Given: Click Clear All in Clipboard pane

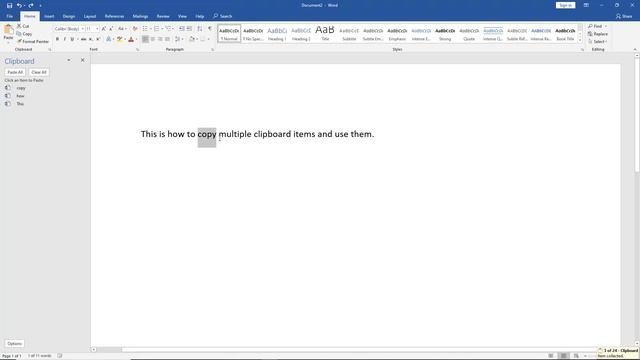Looking at the screenshot, I should pos(39,72).
